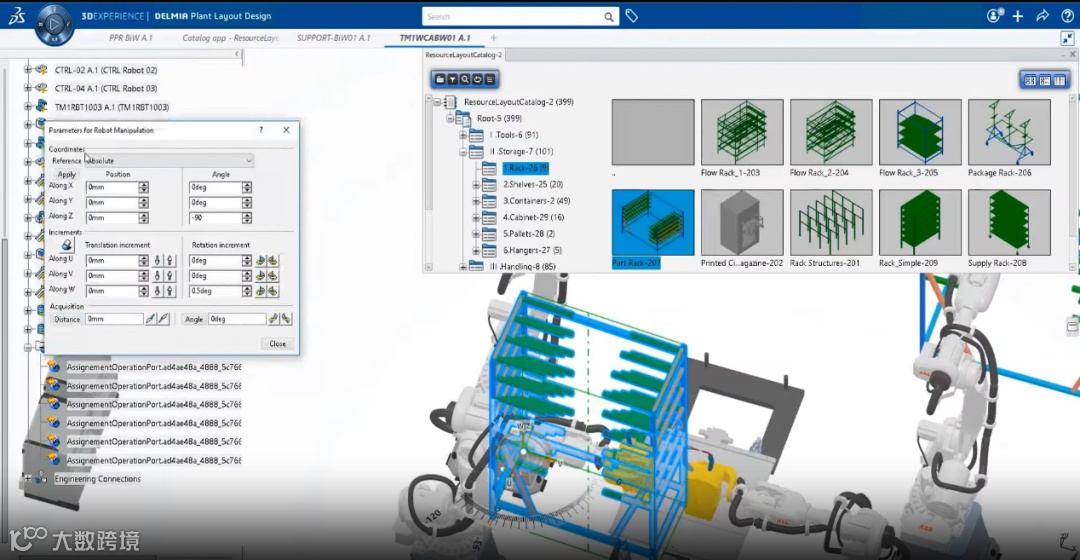1080x560 pixels.
Task: Click the Apply button in Coordinates
Action: (67, 174)
